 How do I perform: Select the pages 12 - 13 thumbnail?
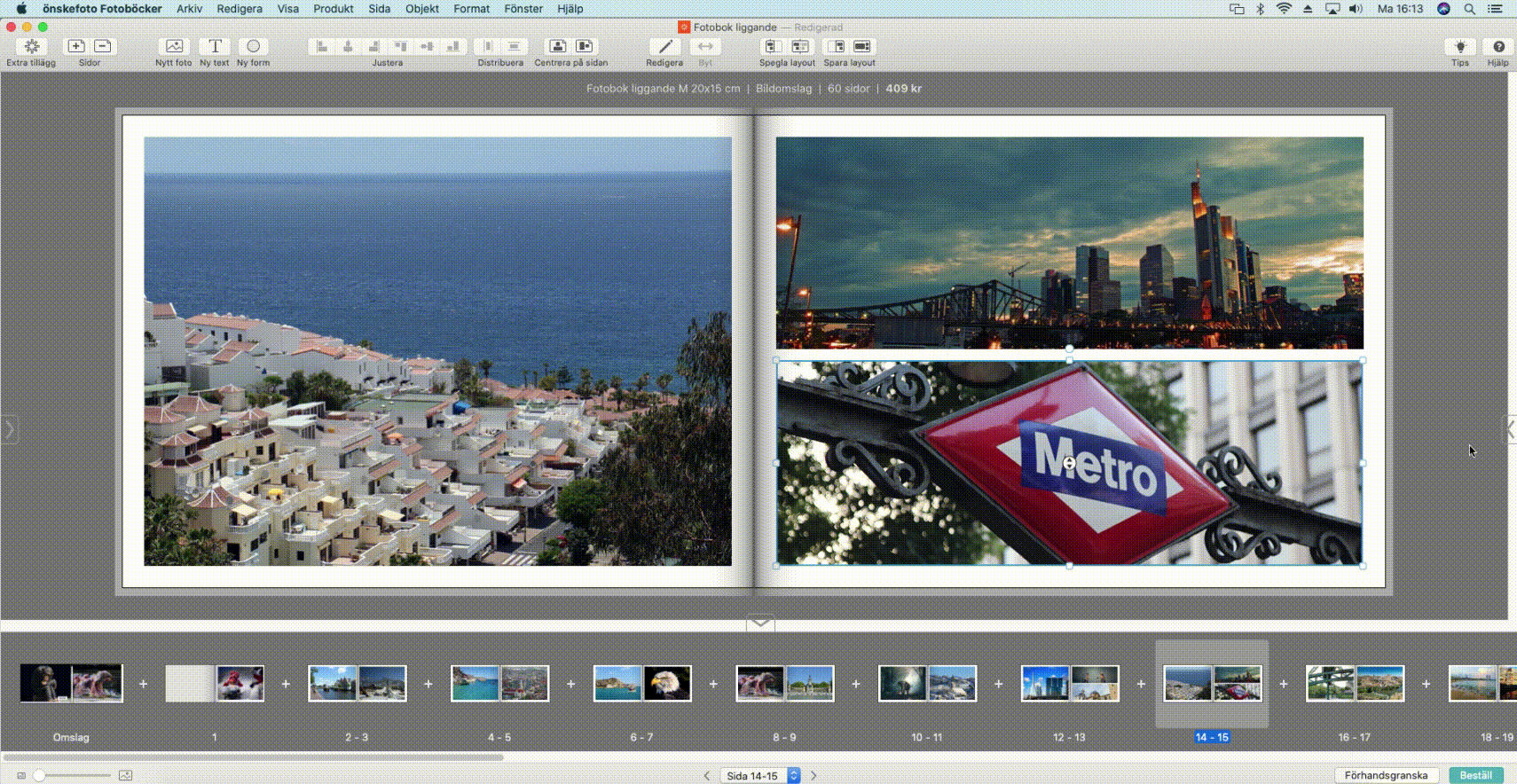pyautogui.click(x=1070, y=684)
